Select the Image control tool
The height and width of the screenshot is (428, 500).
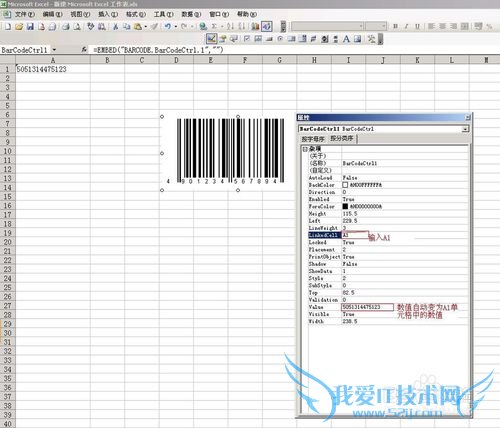click(357, 39)
